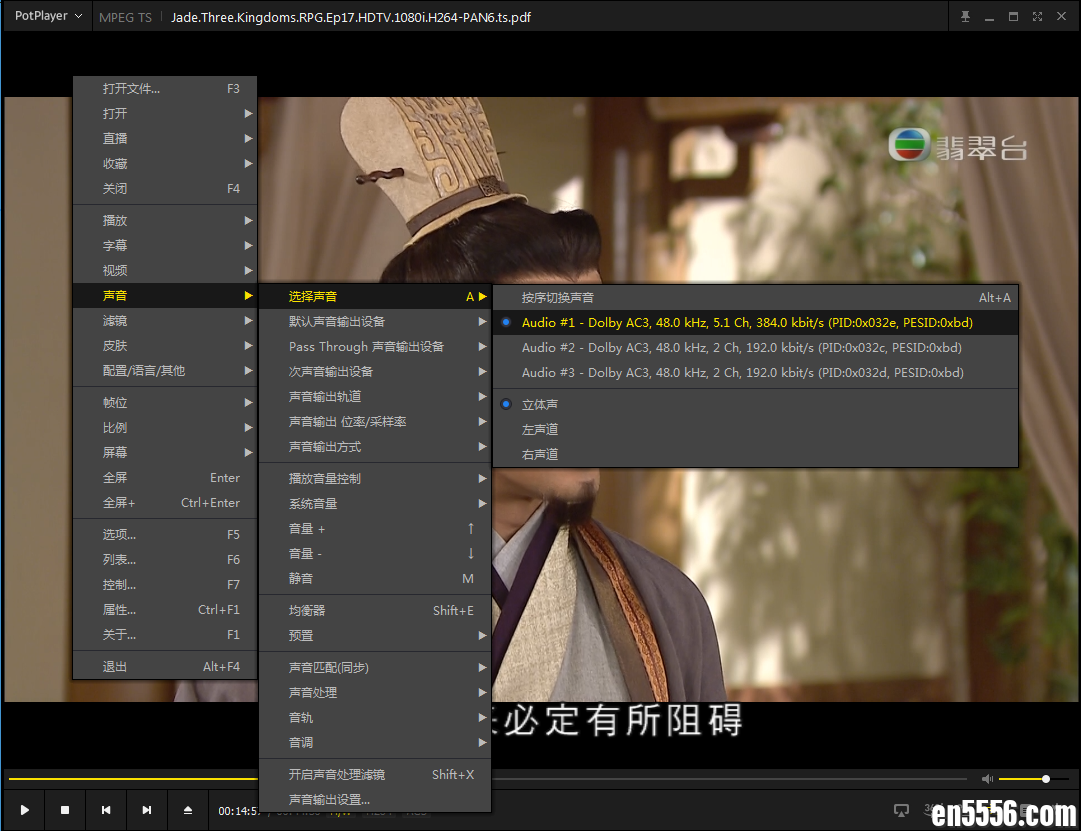1081x831 pixels.
Task: Open 播放音量控制 submenu
Action: pyautogui.click(x=375, y=478)
